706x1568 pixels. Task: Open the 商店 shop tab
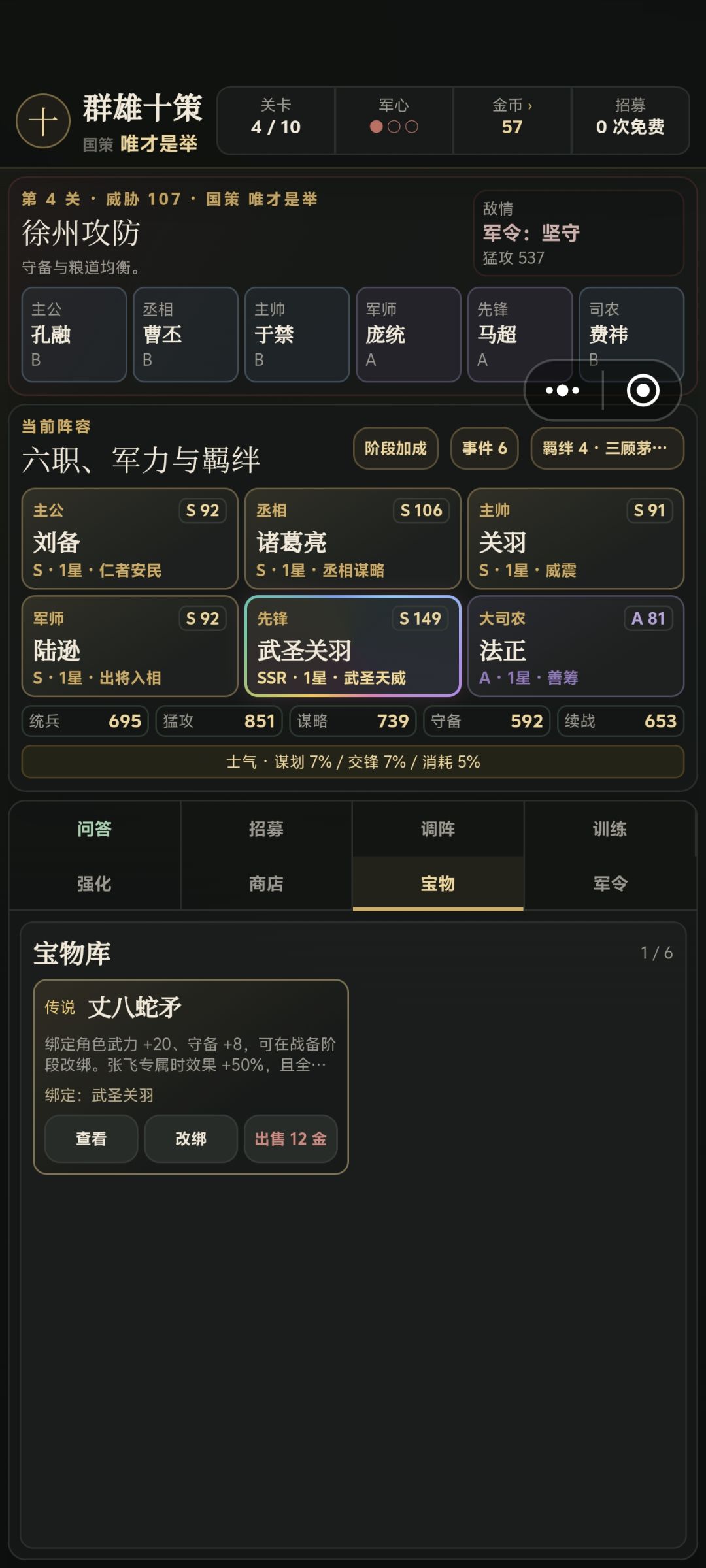coord(266,883)
